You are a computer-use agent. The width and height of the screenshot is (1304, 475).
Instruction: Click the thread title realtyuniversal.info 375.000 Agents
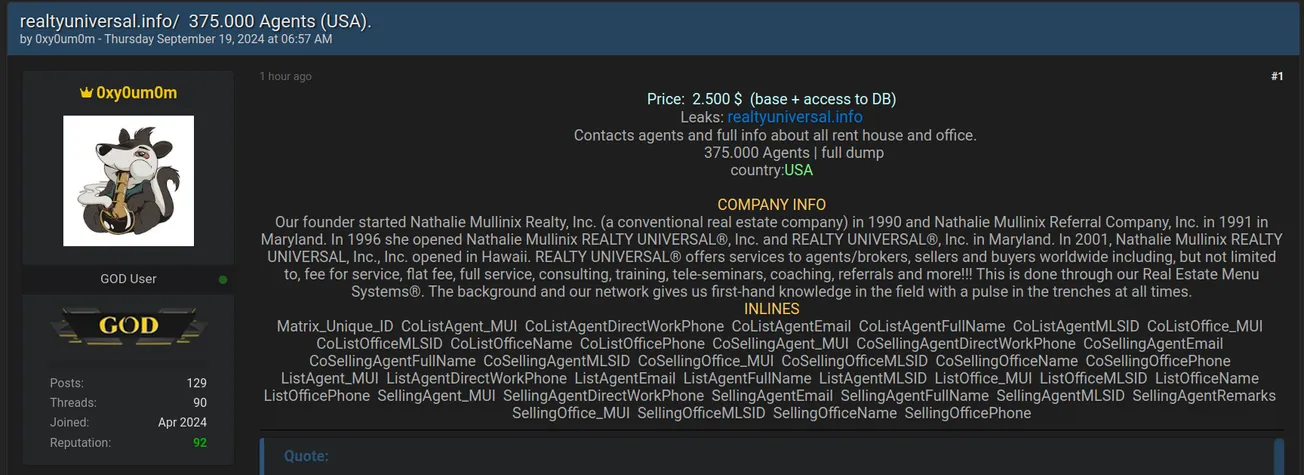pyautogui.click(x=196, y=21)
